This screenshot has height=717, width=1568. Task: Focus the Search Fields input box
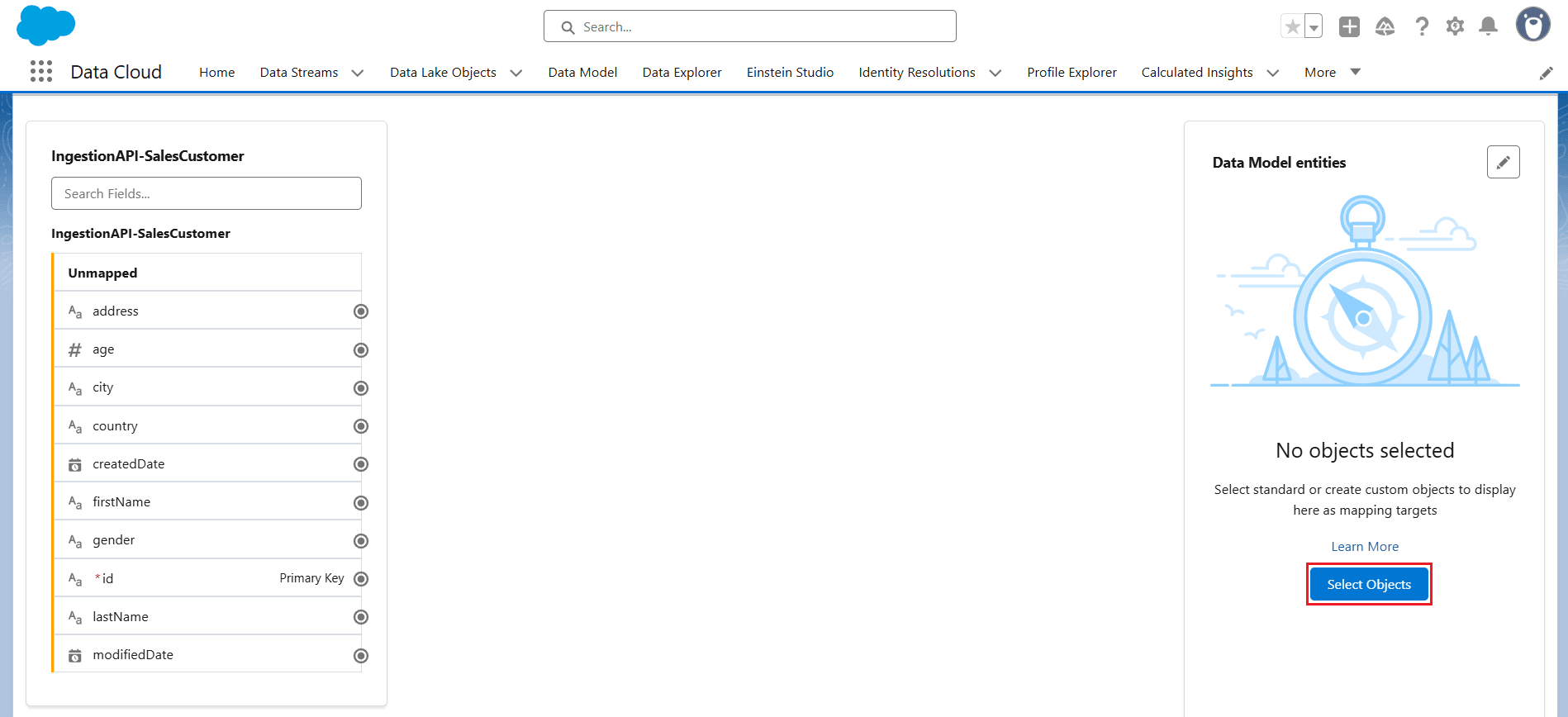click(x=207, y=193)
